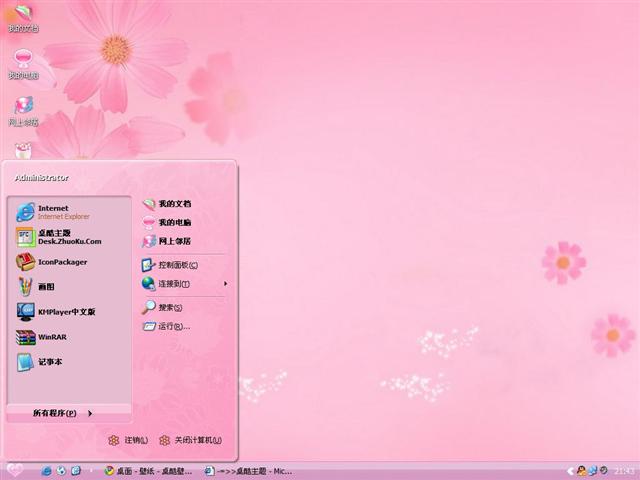The image size is (640, 480).
Task: Click 运行(R)... to open Run dialog
Action: point(173,326)
